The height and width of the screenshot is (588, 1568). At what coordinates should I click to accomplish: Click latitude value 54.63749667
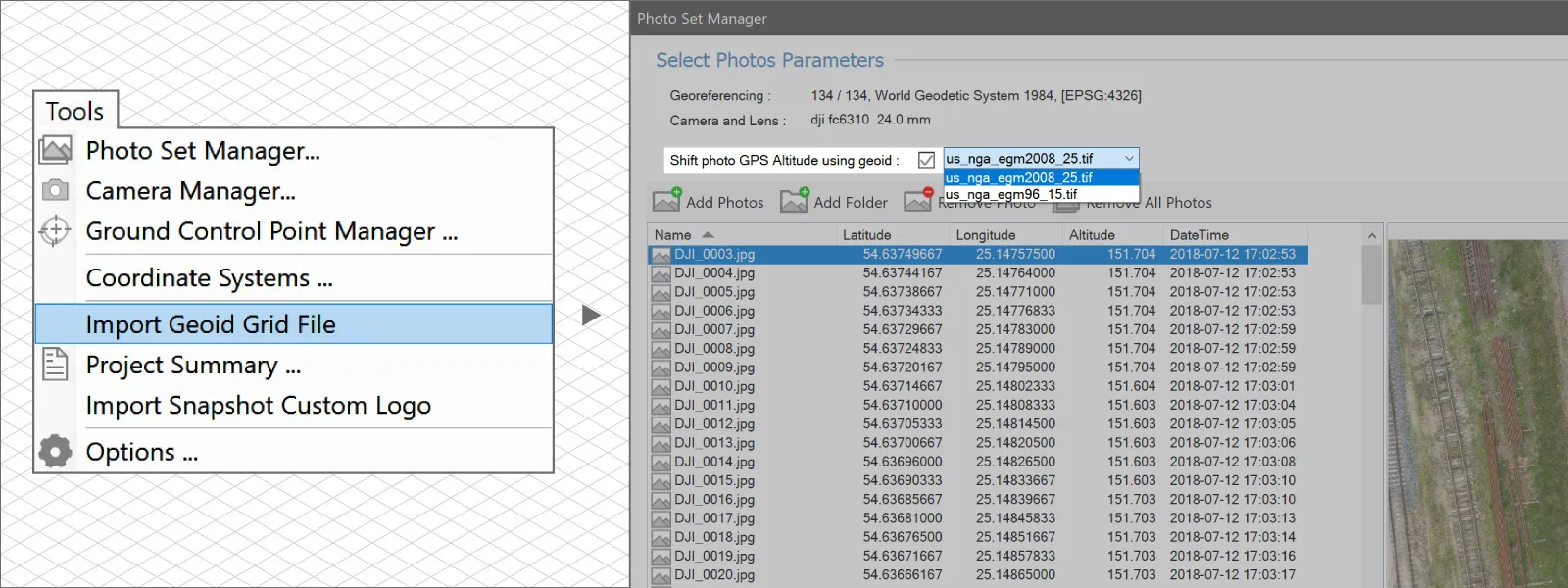pyautogui.click(x=903, y=254)
